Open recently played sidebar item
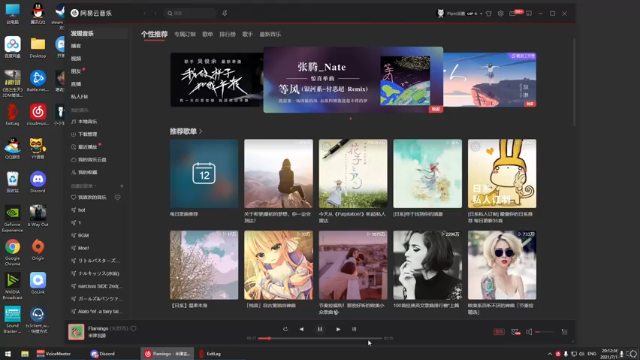 point(84,147)
